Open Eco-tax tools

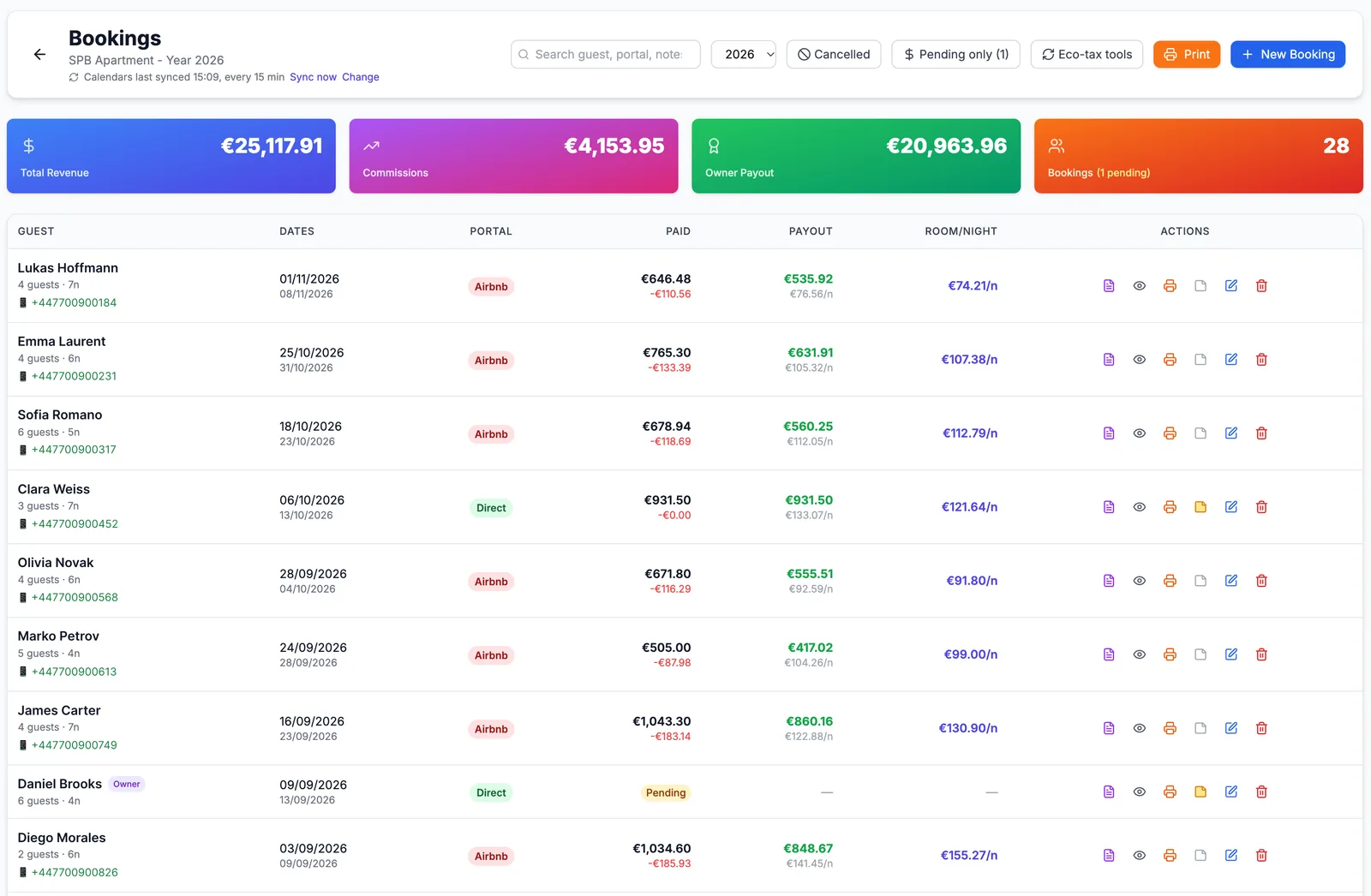point(1087,54)
